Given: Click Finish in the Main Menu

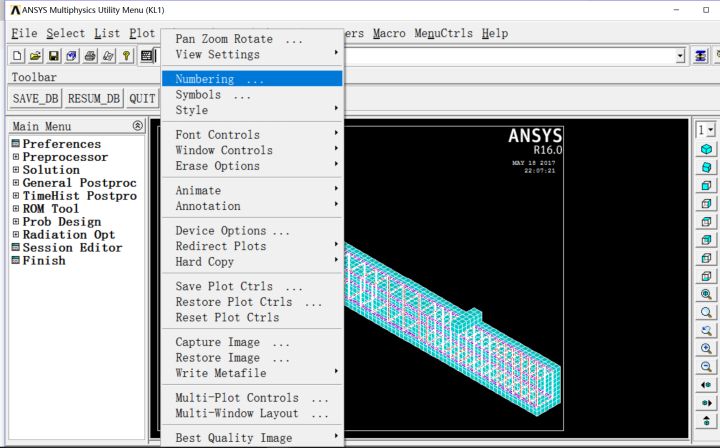Looking at the screenshot, I should coord(44,260).
